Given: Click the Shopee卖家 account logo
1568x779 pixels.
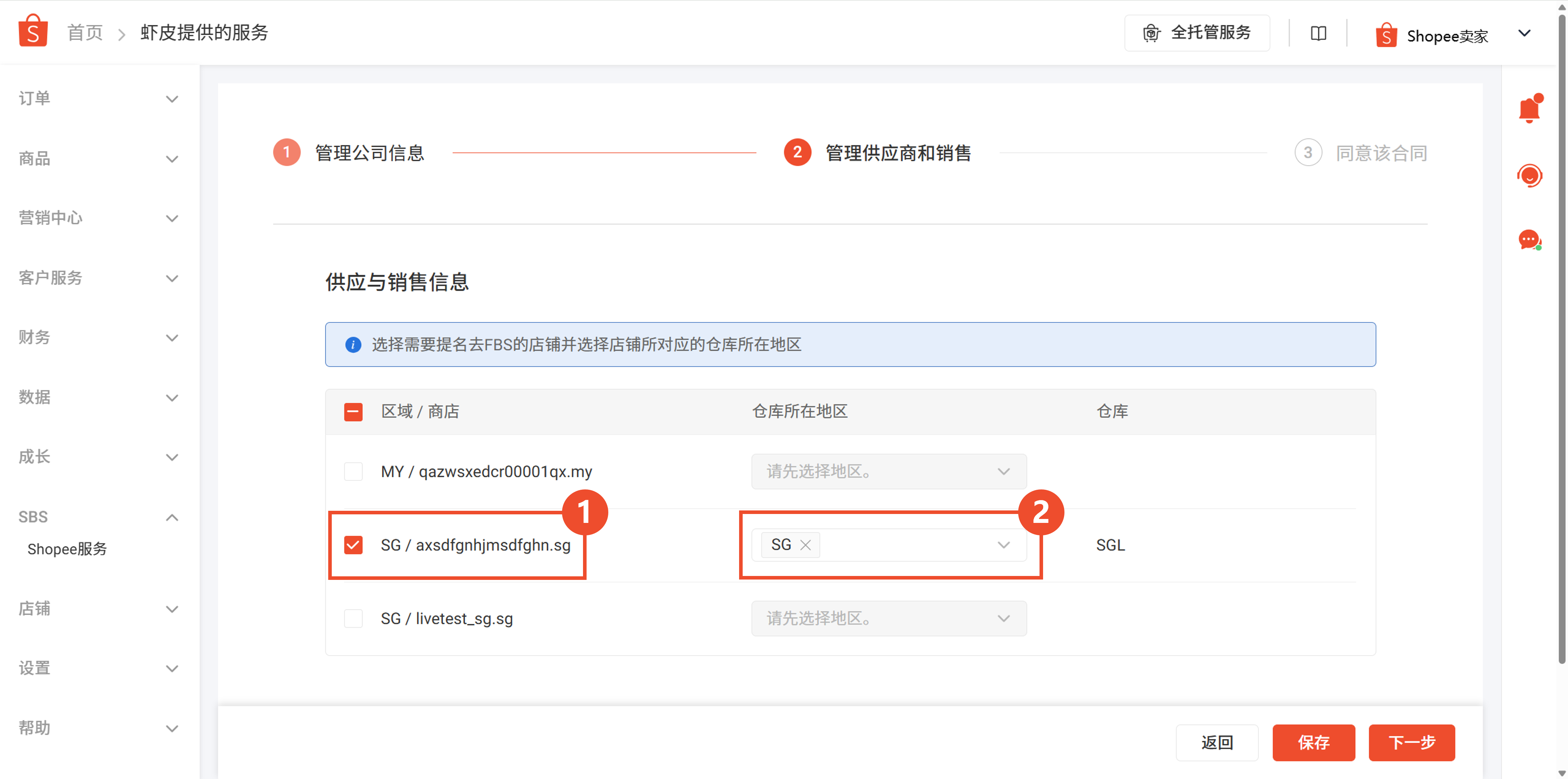Looking at the screenshot, I should 1386,35.
